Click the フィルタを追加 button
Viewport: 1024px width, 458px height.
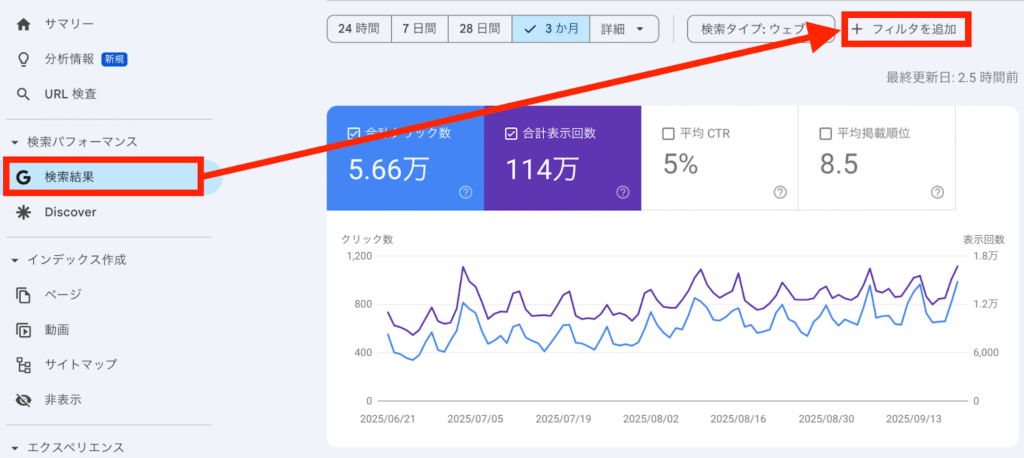[906, 29]
